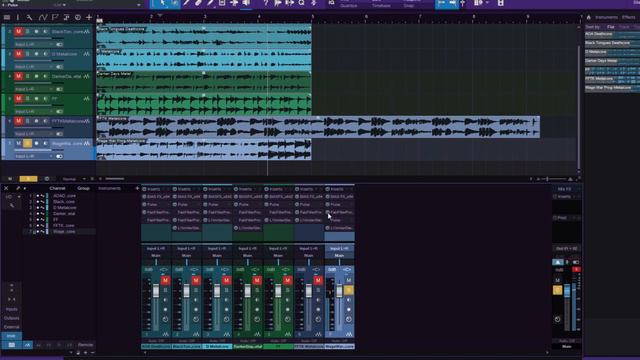Click the add plus icon beside the Instruments tab in console
This screenshot has width=640, height=360.
[x=137, y=188]
